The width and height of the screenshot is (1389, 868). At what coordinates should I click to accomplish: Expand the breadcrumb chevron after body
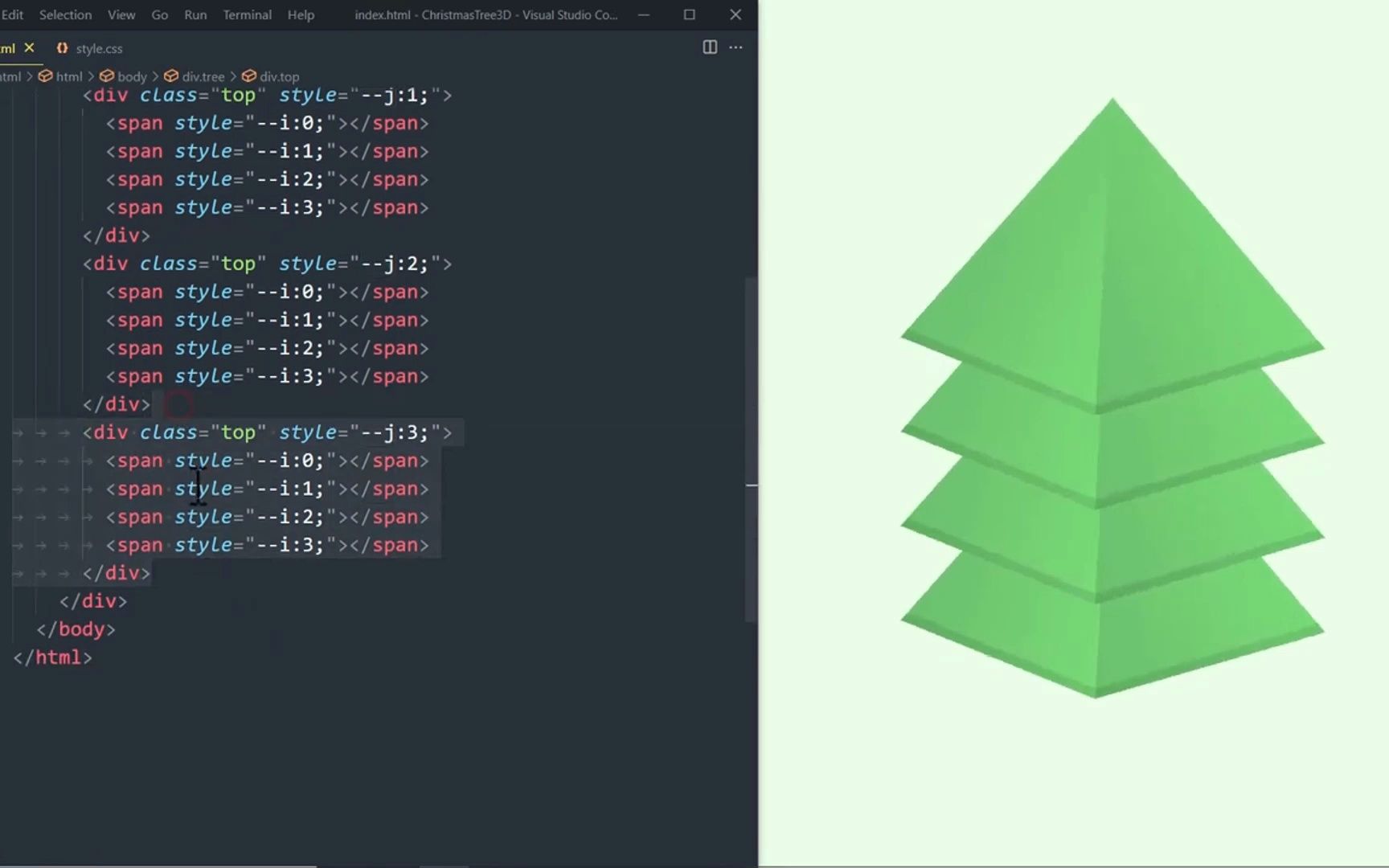pyautogui.click(x=157, y=76)
